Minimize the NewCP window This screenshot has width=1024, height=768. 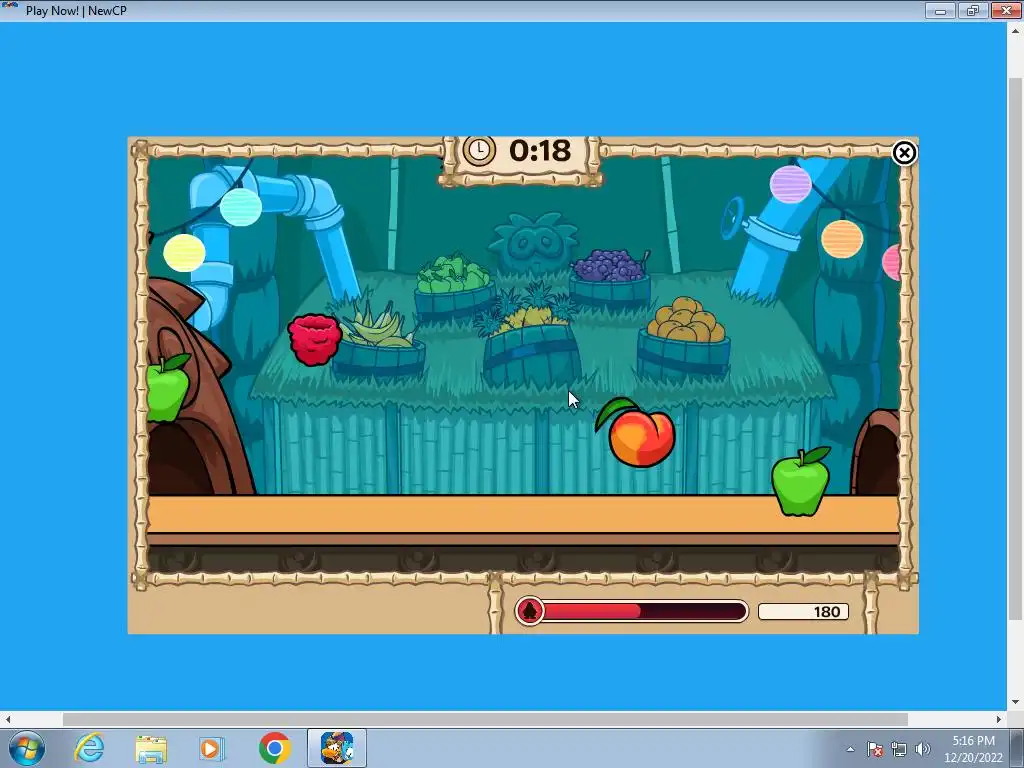click(940, 10)
